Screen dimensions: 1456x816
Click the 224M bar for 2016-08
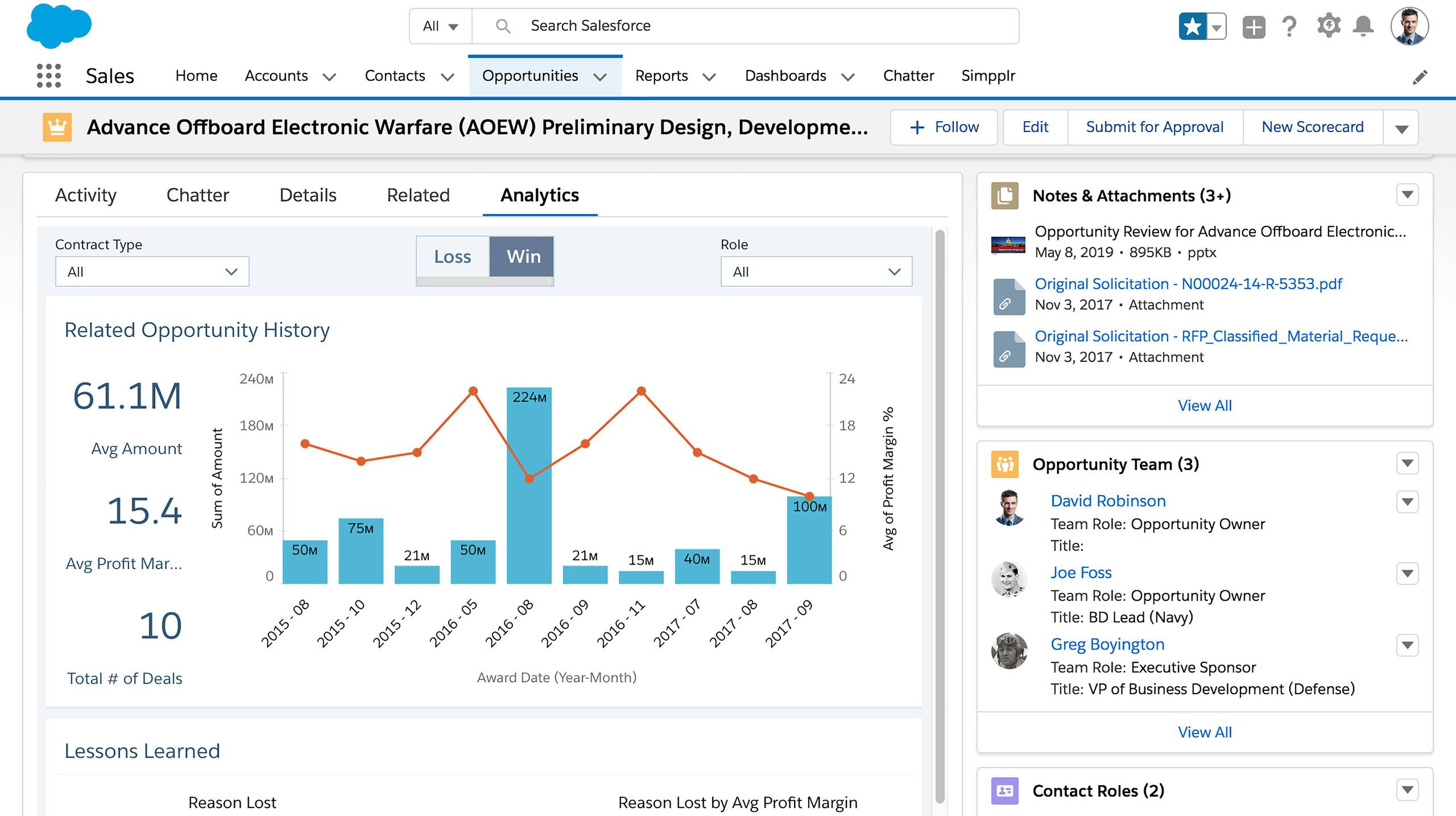(529, 485)
